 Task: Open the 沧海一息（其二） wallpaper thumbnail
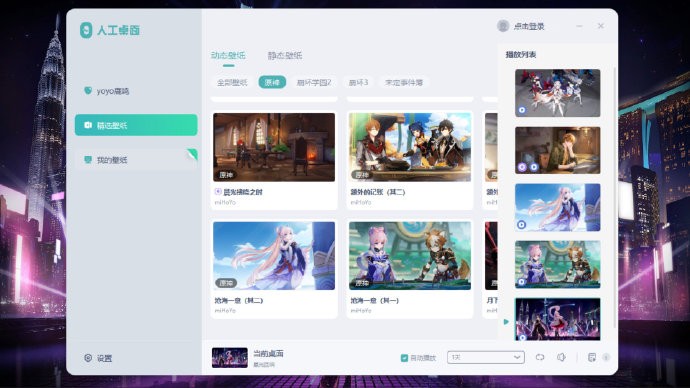pos(274,256)
